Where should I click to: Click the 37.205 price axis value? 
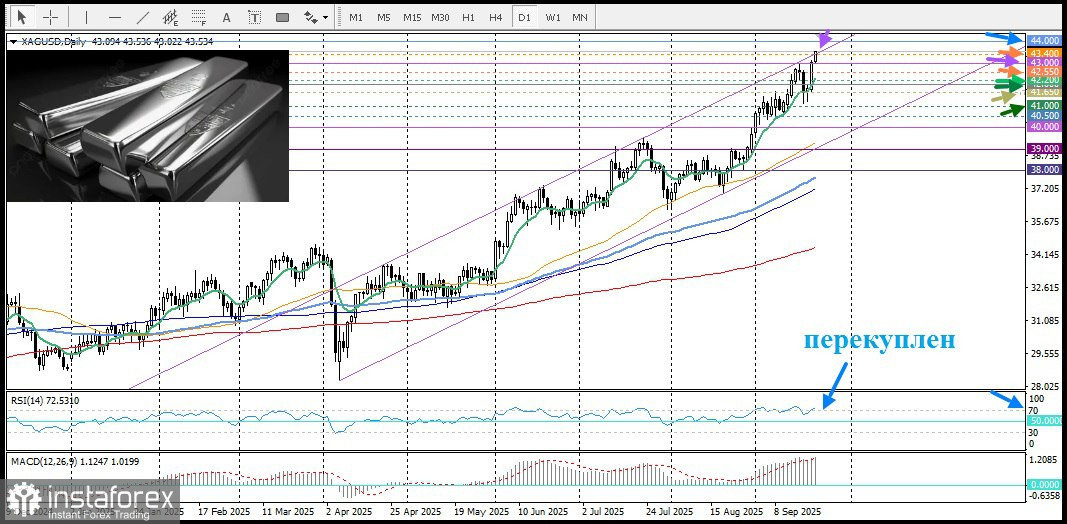tap(1045, 189)
